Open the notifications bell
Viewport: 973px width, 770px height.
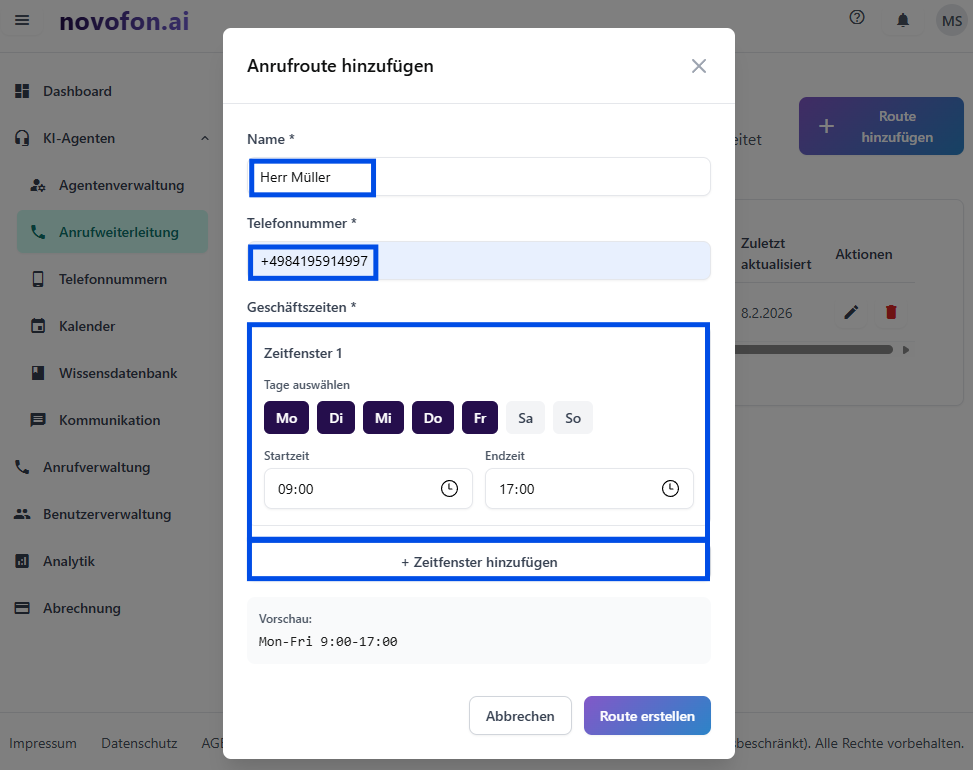903,20
